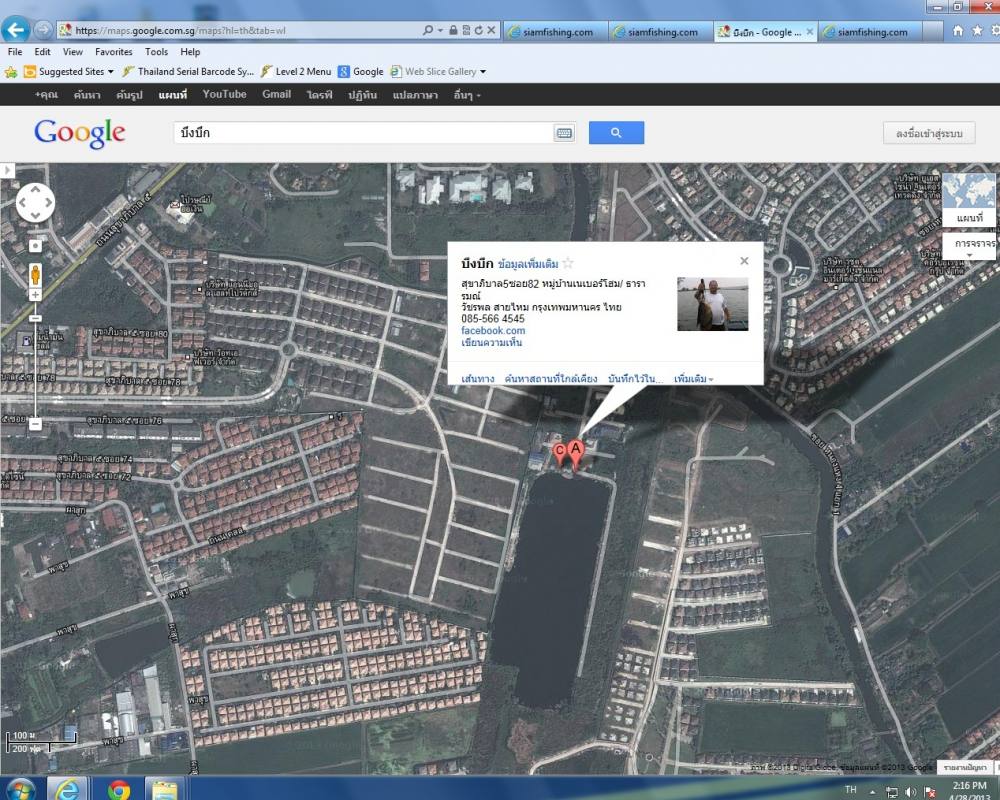Open the browser Home icon

tap(957, 31)
